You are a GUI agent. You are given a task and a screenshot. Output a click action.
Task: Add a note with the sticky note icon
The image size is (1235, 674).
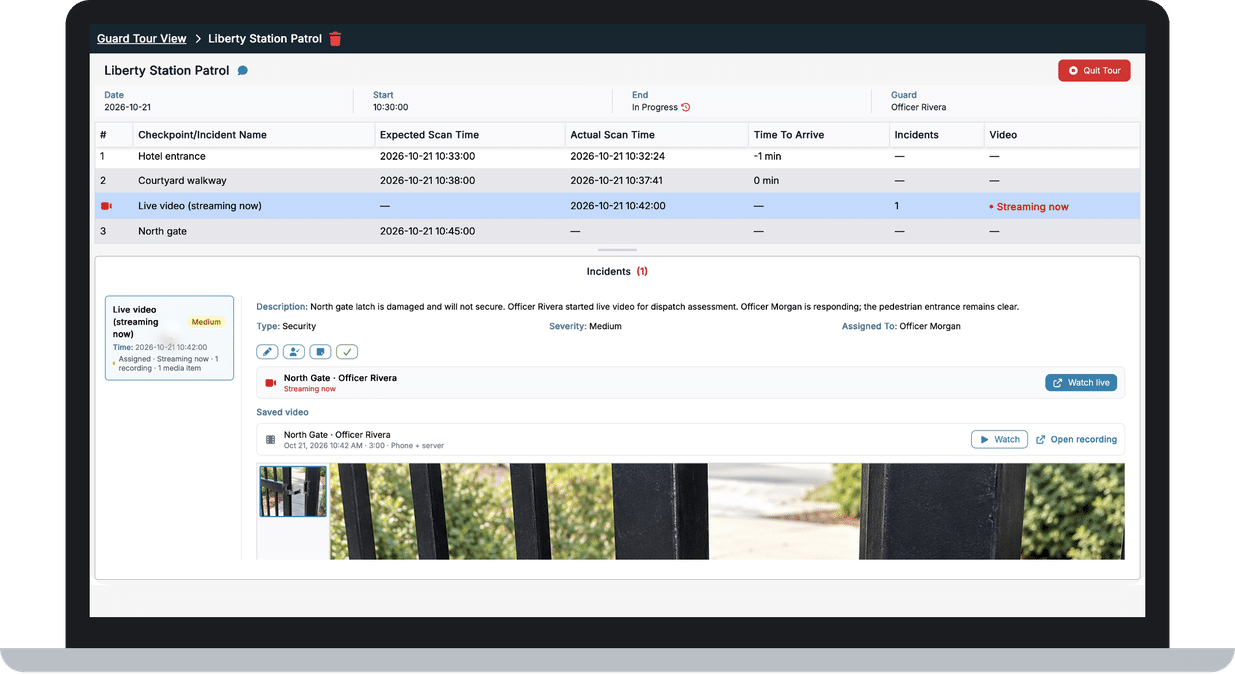click(320, 352)
